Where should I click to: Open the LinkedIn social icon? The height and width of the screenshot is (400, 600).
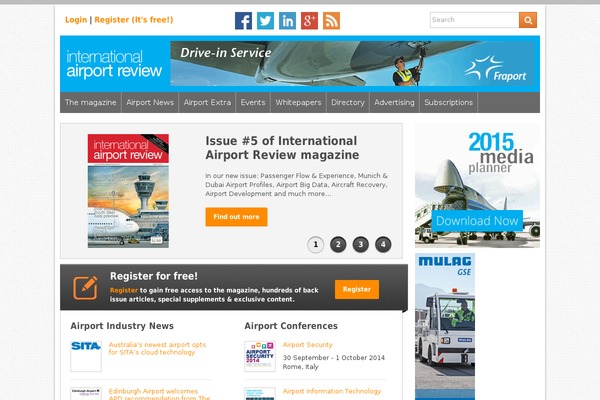click(287, 20)
